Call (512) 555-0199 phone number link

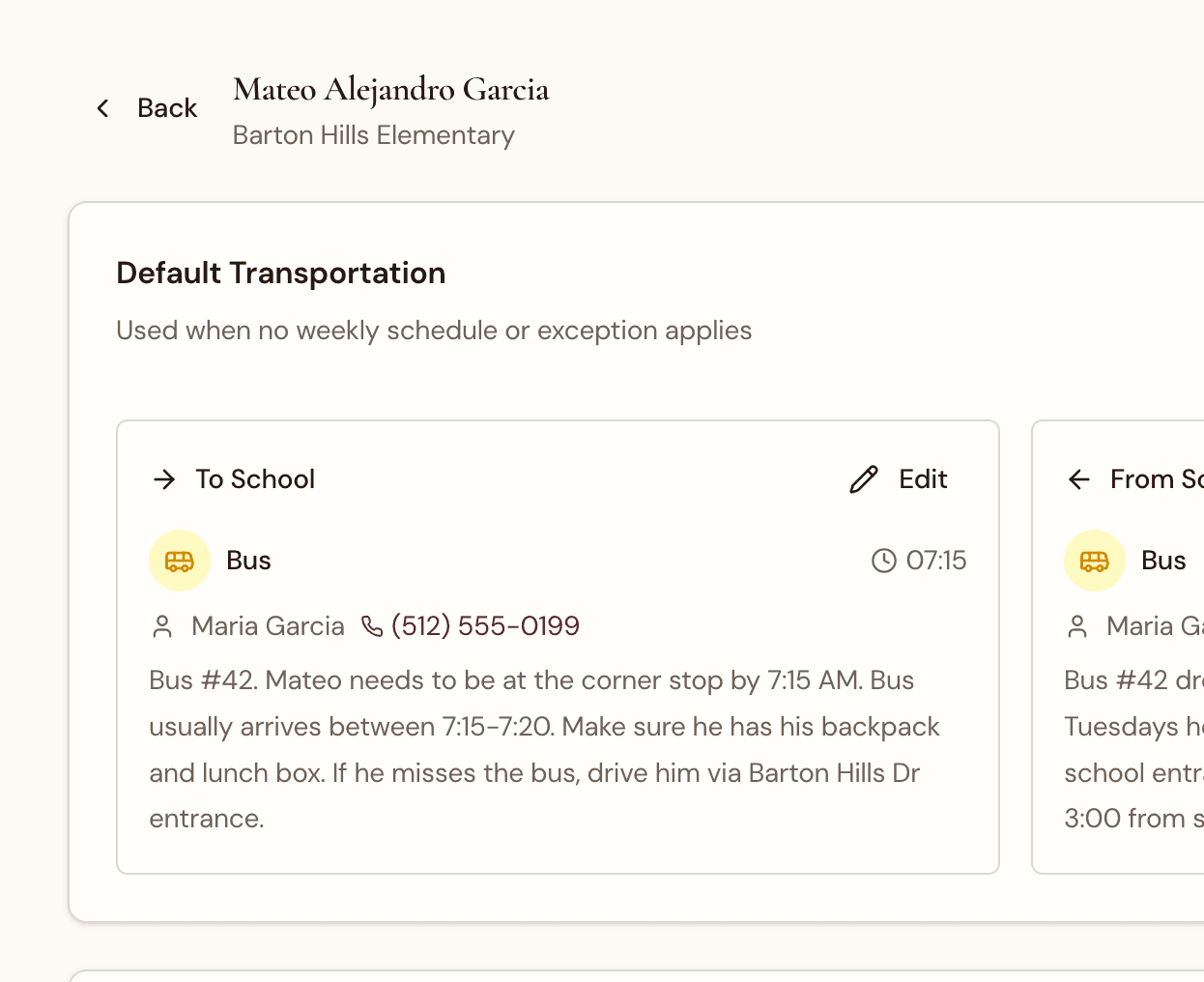(x=483, y=625)
